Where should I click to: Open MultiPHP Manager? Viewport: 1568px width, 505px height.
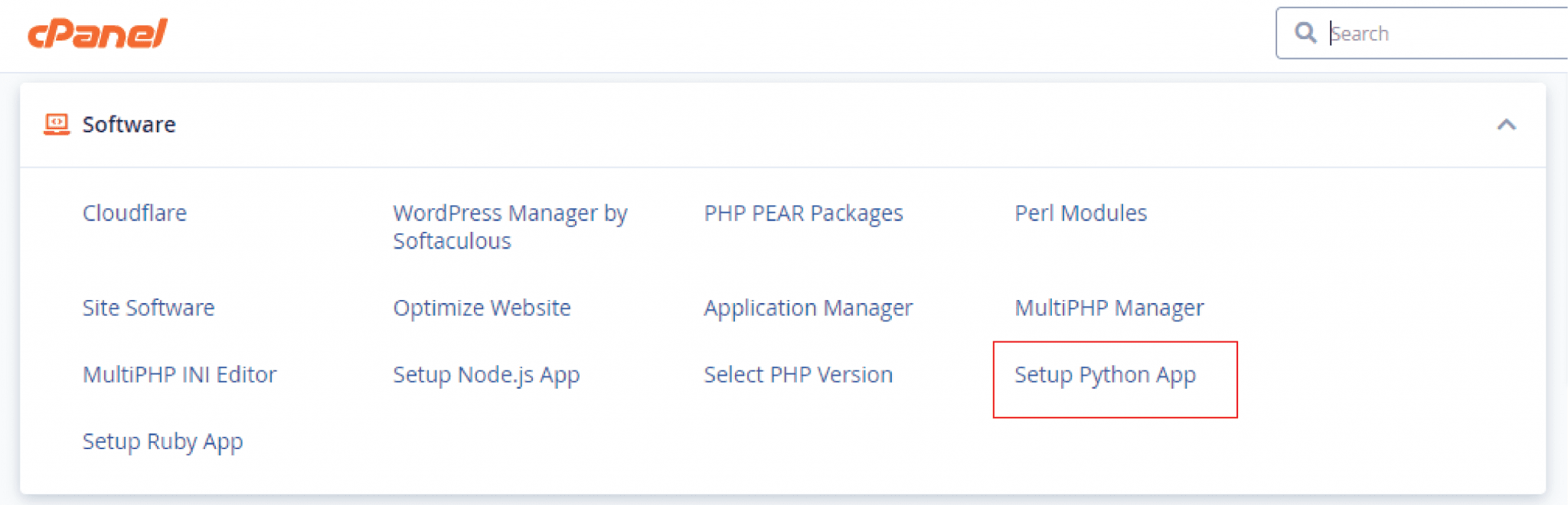1109,308
